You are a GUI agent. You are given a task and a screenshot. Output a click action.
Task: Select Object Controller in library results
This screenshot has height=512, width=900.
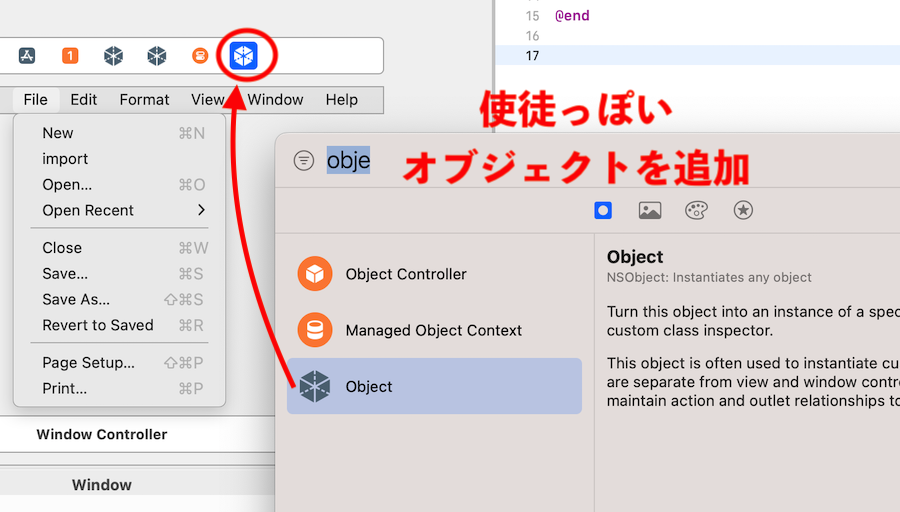(x=405, y=274)
